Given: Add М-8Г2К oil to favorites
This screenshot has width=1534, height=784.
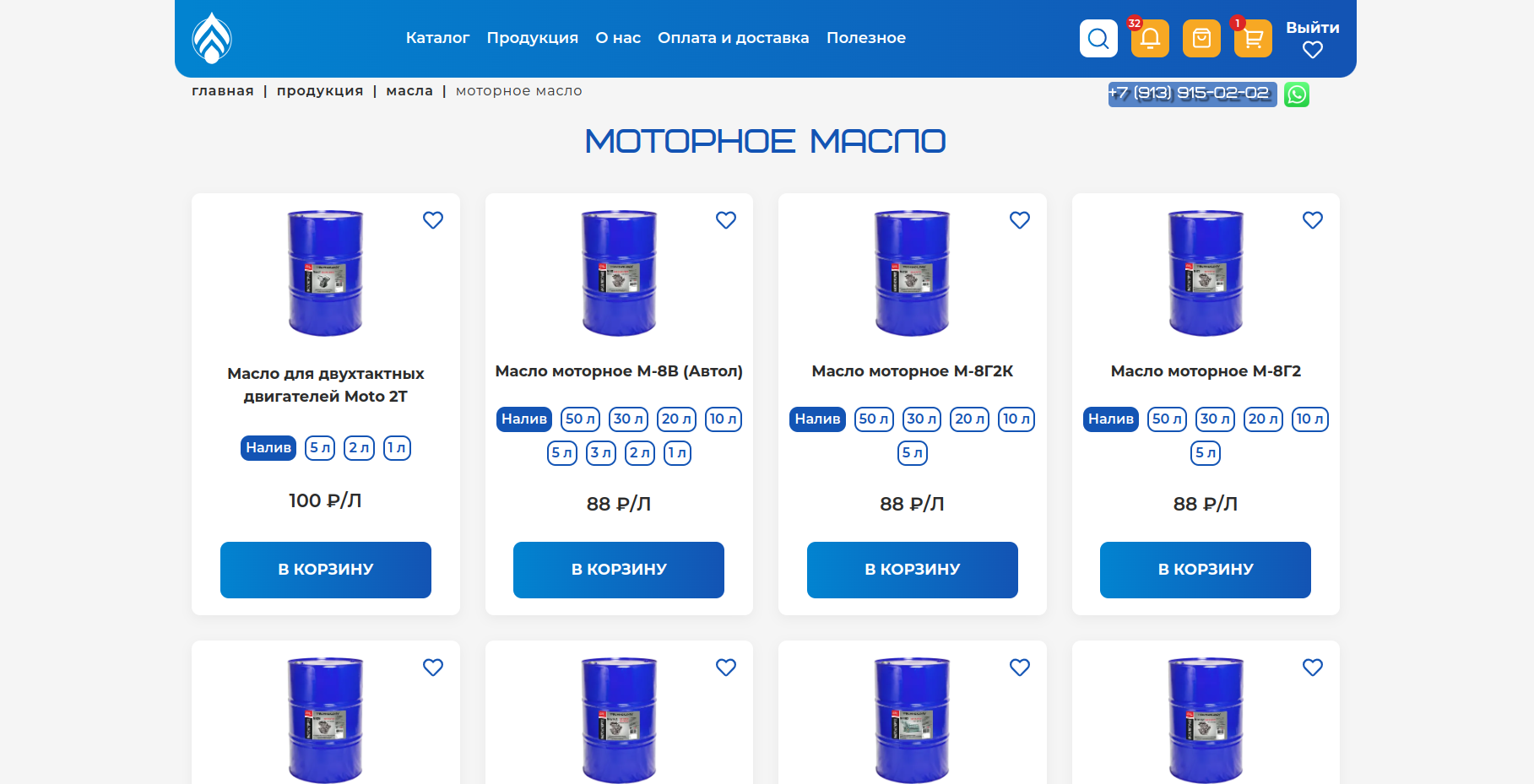Looking at the screenshot, I should click(x=1020, y=220).
